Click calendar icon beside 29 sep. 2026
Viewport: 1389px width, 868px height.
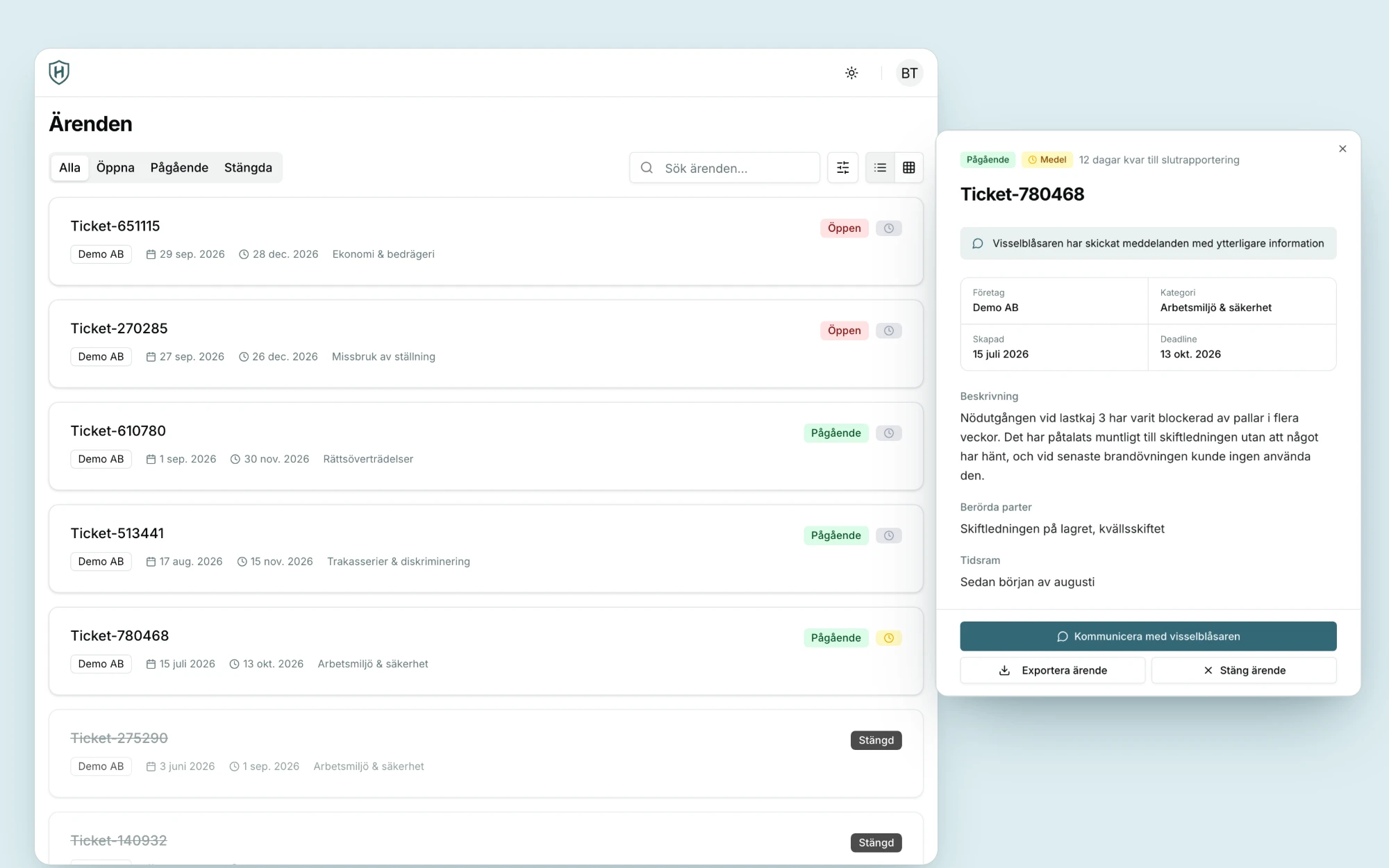(151, 254)
